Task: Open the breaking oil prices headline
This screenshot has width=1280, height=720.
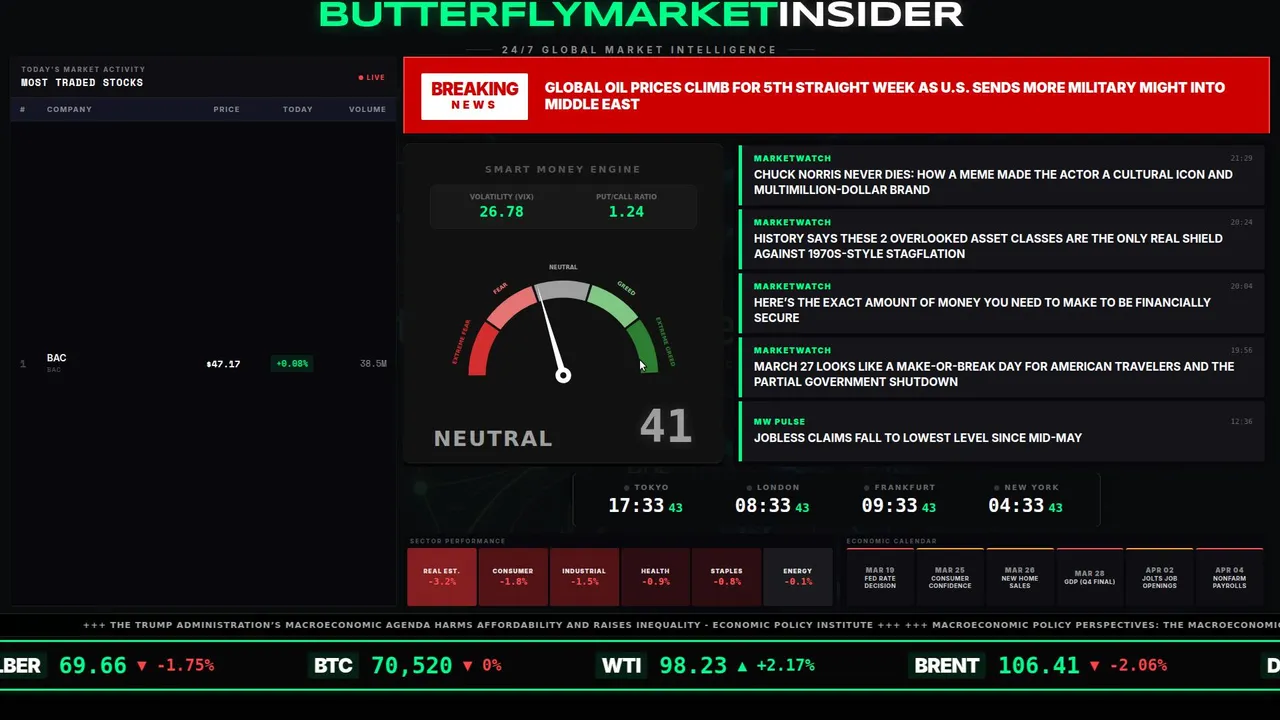Action: 884,96
